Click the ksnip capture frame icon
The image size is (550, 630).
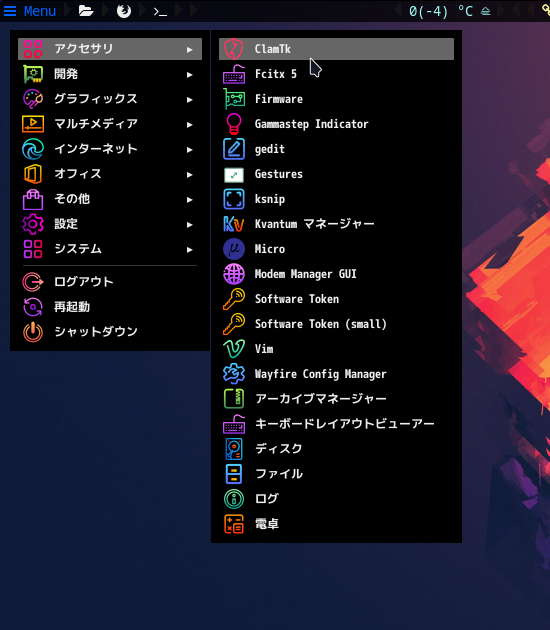(234, 199)
